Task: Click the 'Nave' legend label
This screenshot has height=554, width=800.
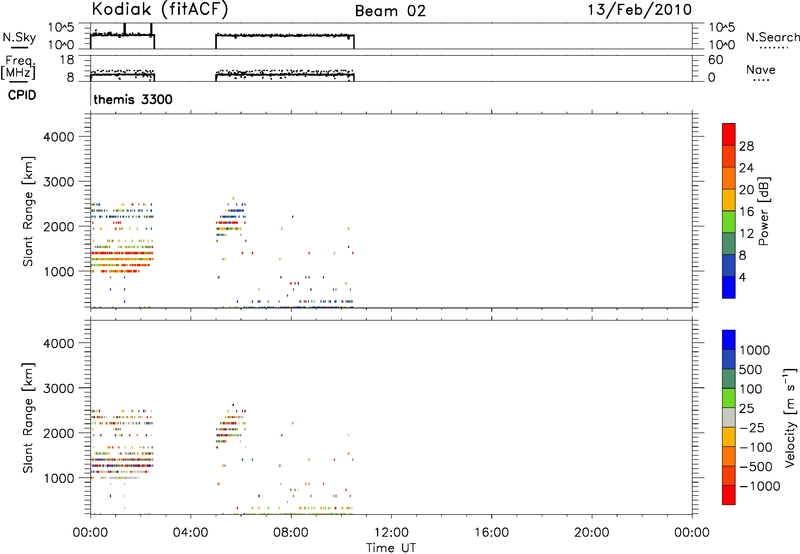Action: (x=761, y=70)
